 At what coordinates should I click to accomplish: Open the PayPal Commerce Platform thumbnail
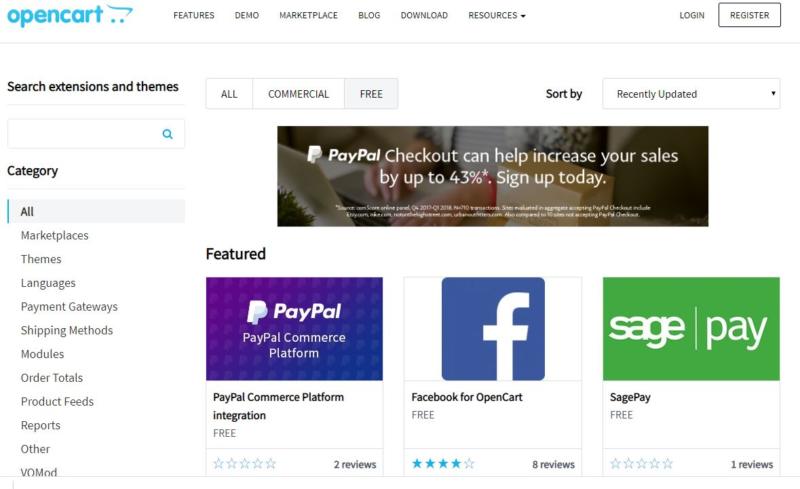pos(294,329)
